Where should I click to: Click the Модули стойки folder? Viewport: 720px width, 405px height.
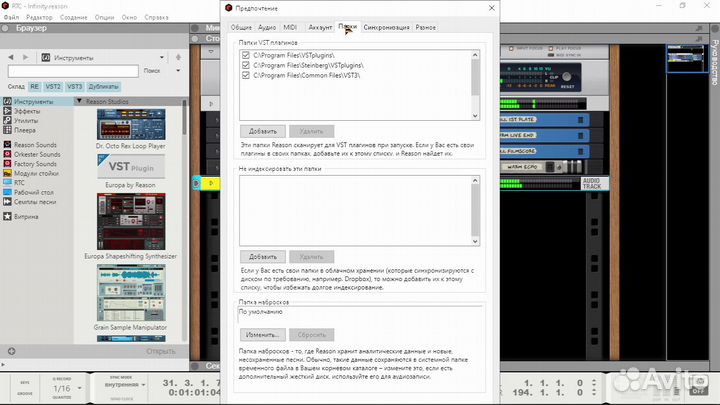coord(36,171)
